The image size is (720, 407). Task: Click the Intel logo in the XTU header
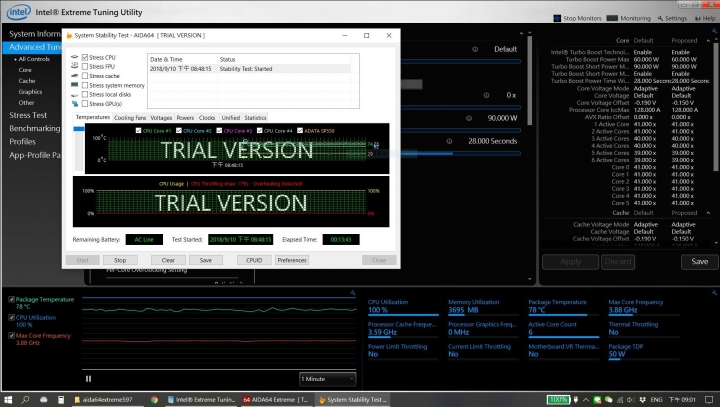click(x=18, y=12)
